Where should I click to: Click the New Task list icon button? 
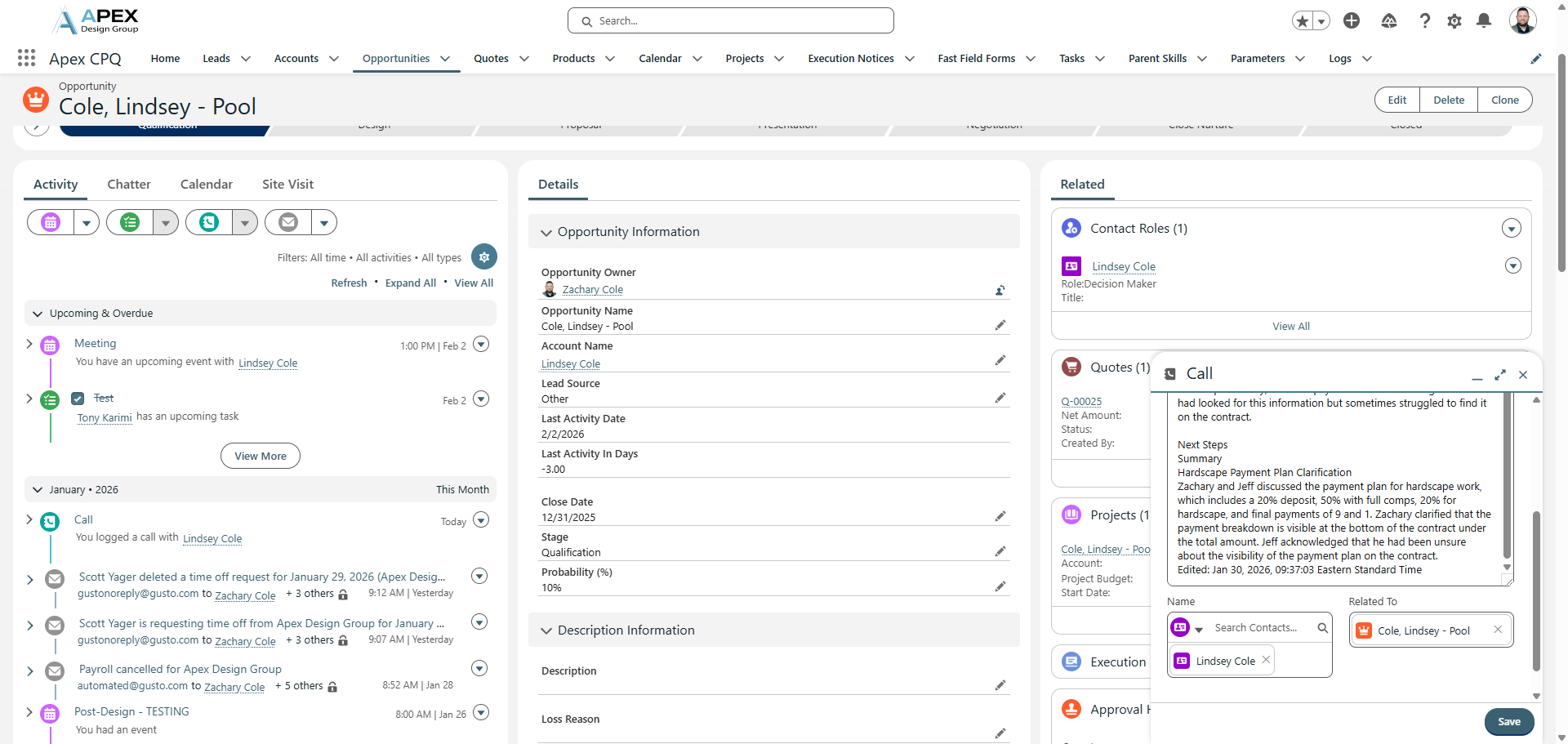(130, 222)
